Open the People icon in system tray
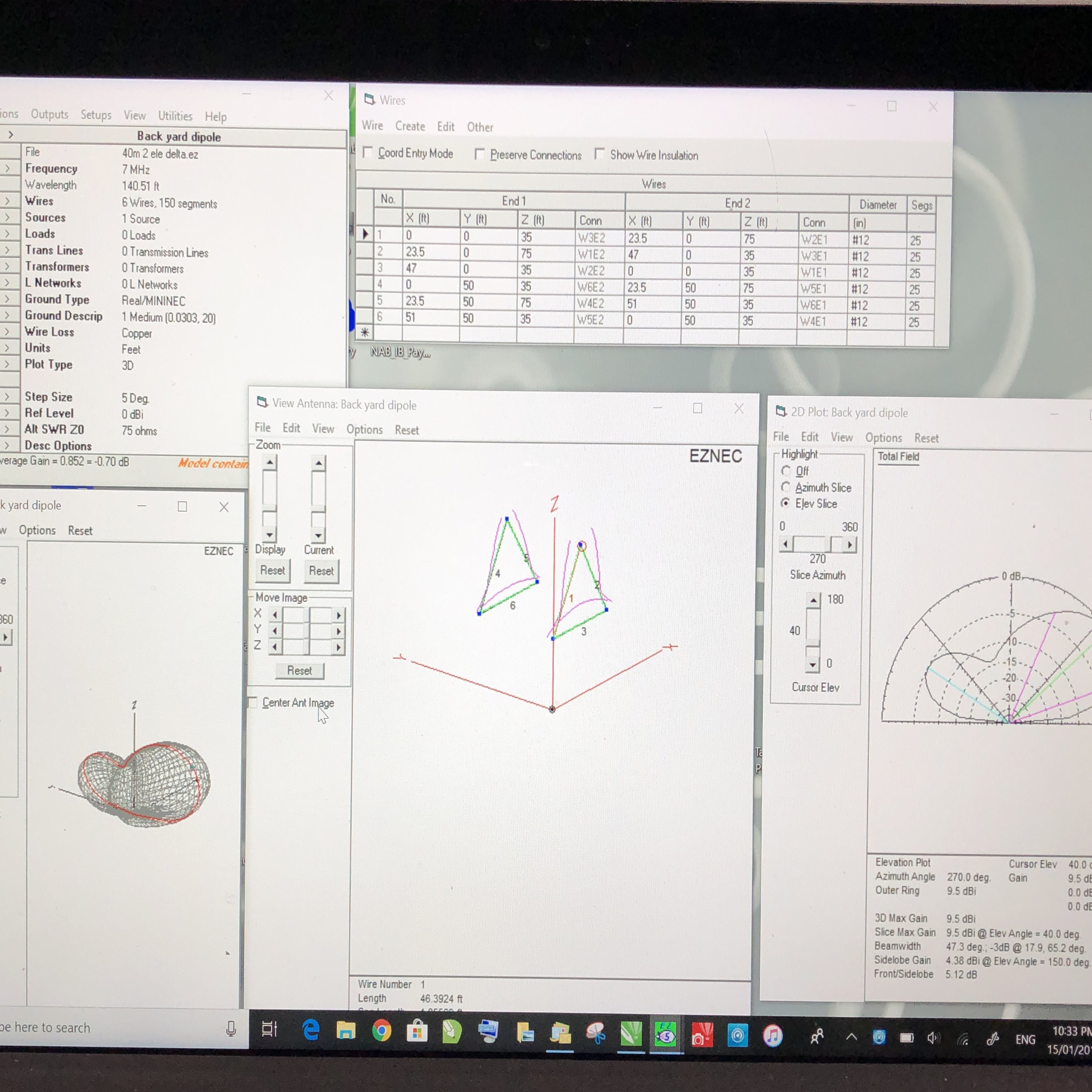 (817, 1036)
